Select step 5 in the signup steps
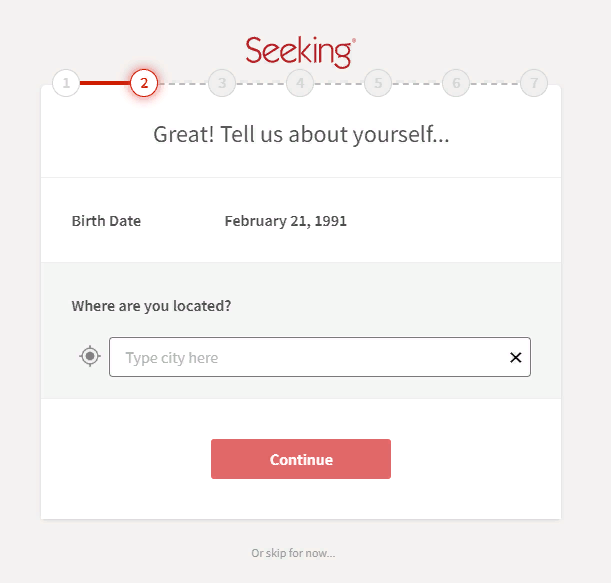Viewport: 611px width, 583px height. point(378,83)
